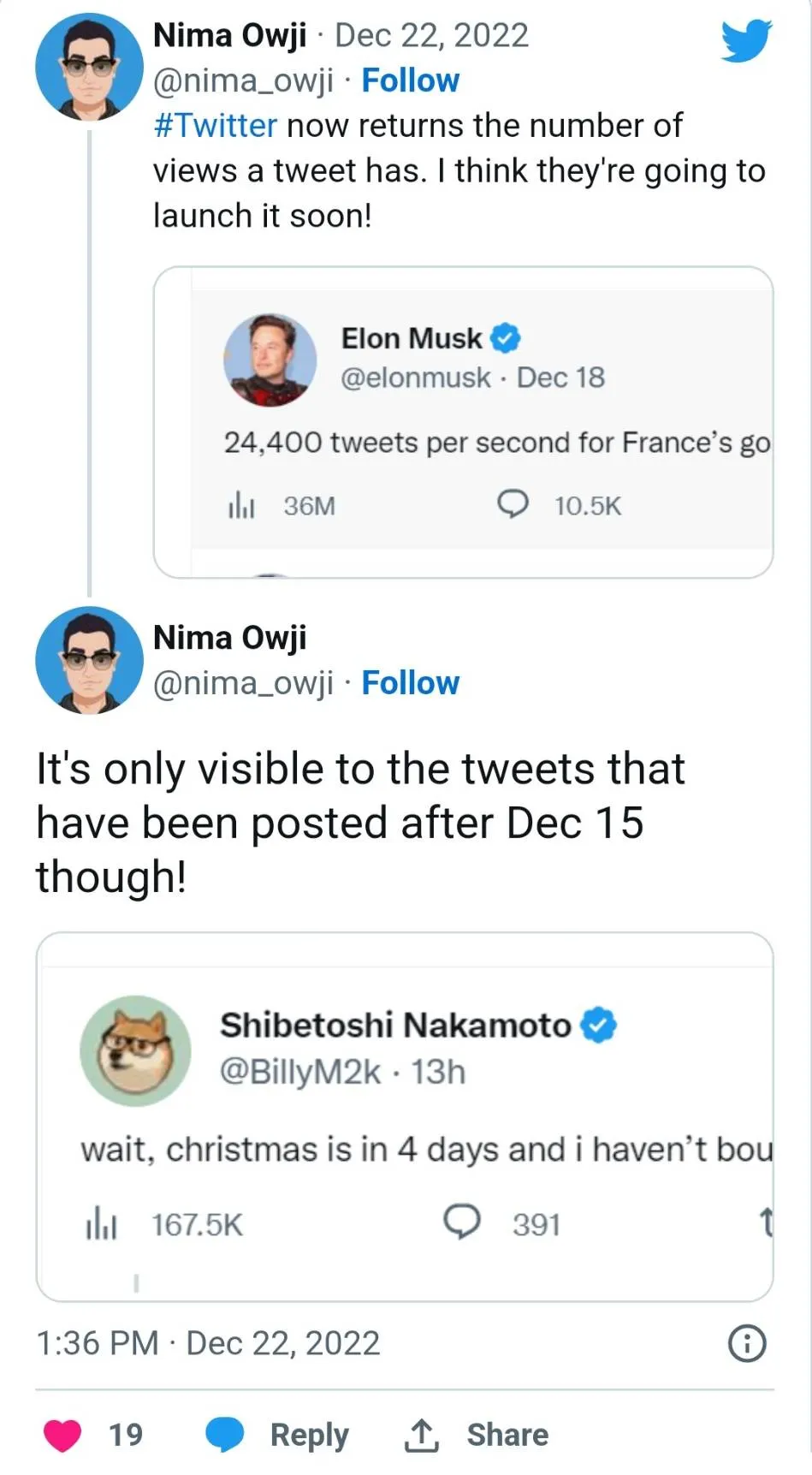Open the tweet info circle icon
812x1475 pixels.
747,1343
